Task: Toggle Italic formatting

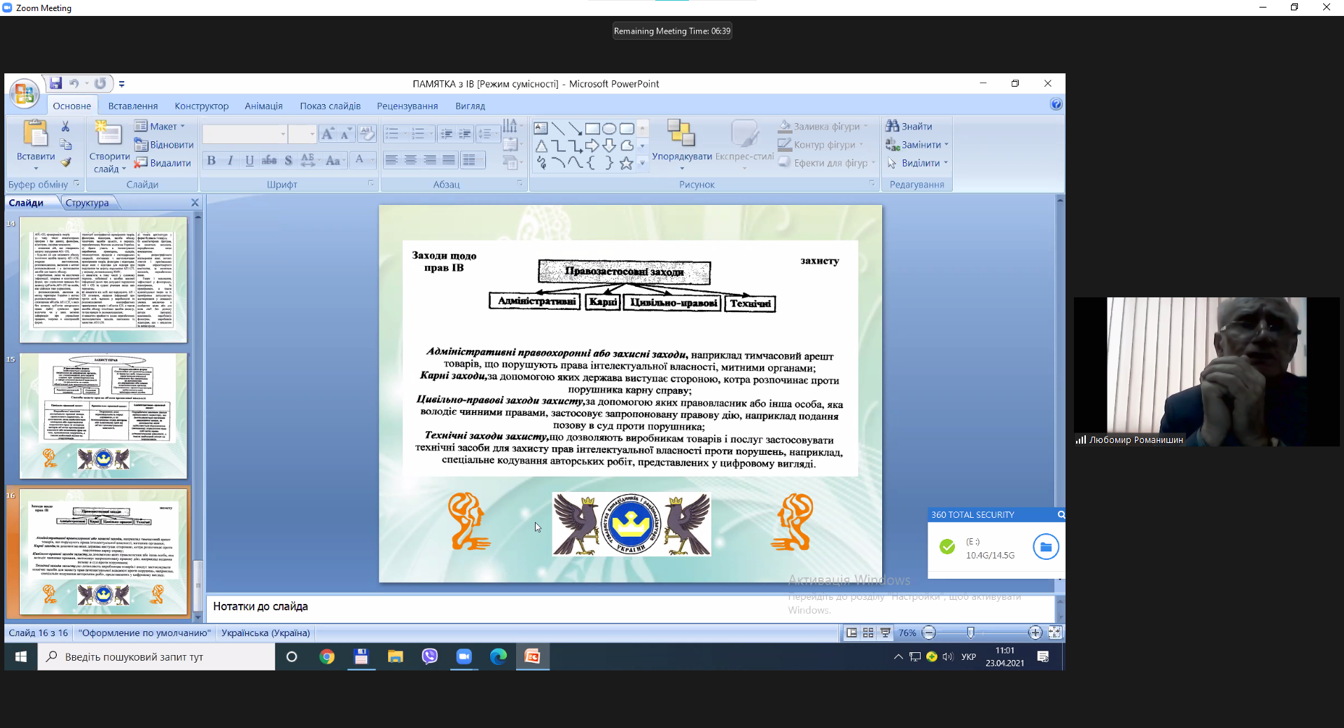Action: (230, 161)
